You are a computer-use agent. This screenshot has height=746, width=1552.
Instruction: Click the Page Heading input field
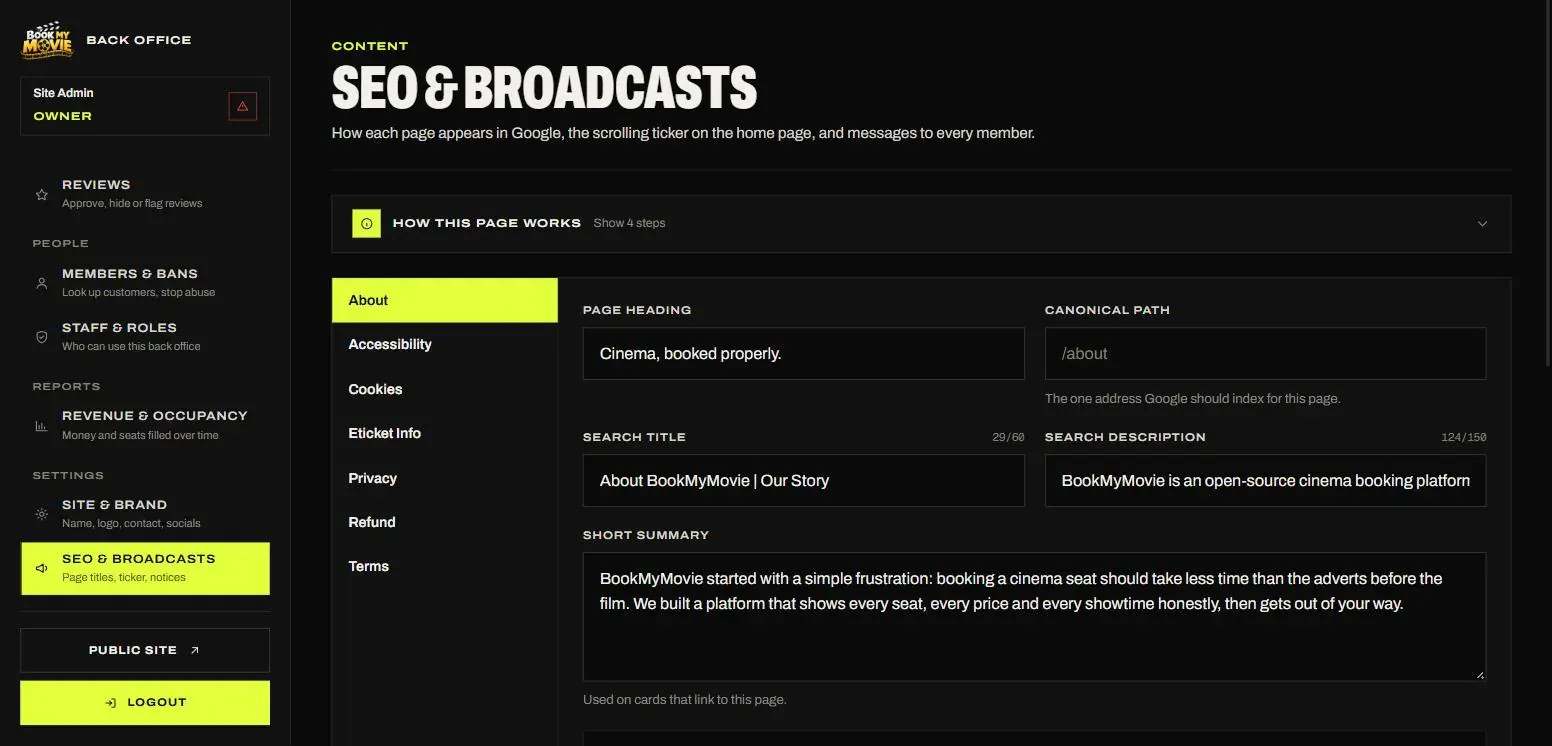point(804,353)
